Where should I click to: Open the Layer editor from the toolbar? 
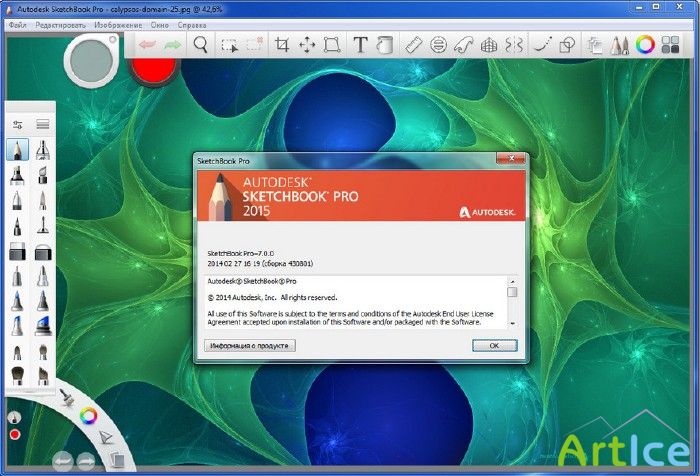pyautogui.click(x=595, y=45)
